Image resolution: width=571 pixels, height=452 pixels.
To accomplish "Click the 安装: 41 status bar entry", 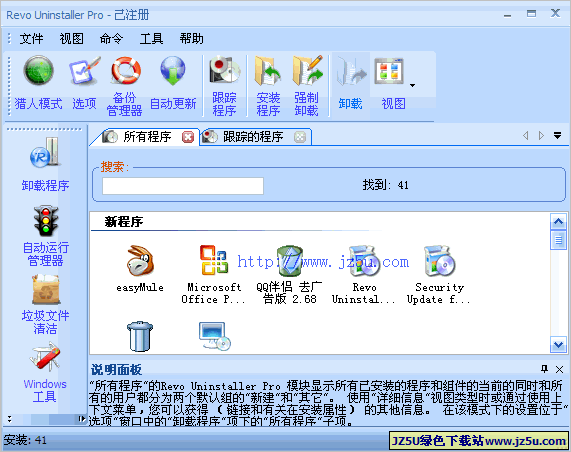I will click(25, 440).
